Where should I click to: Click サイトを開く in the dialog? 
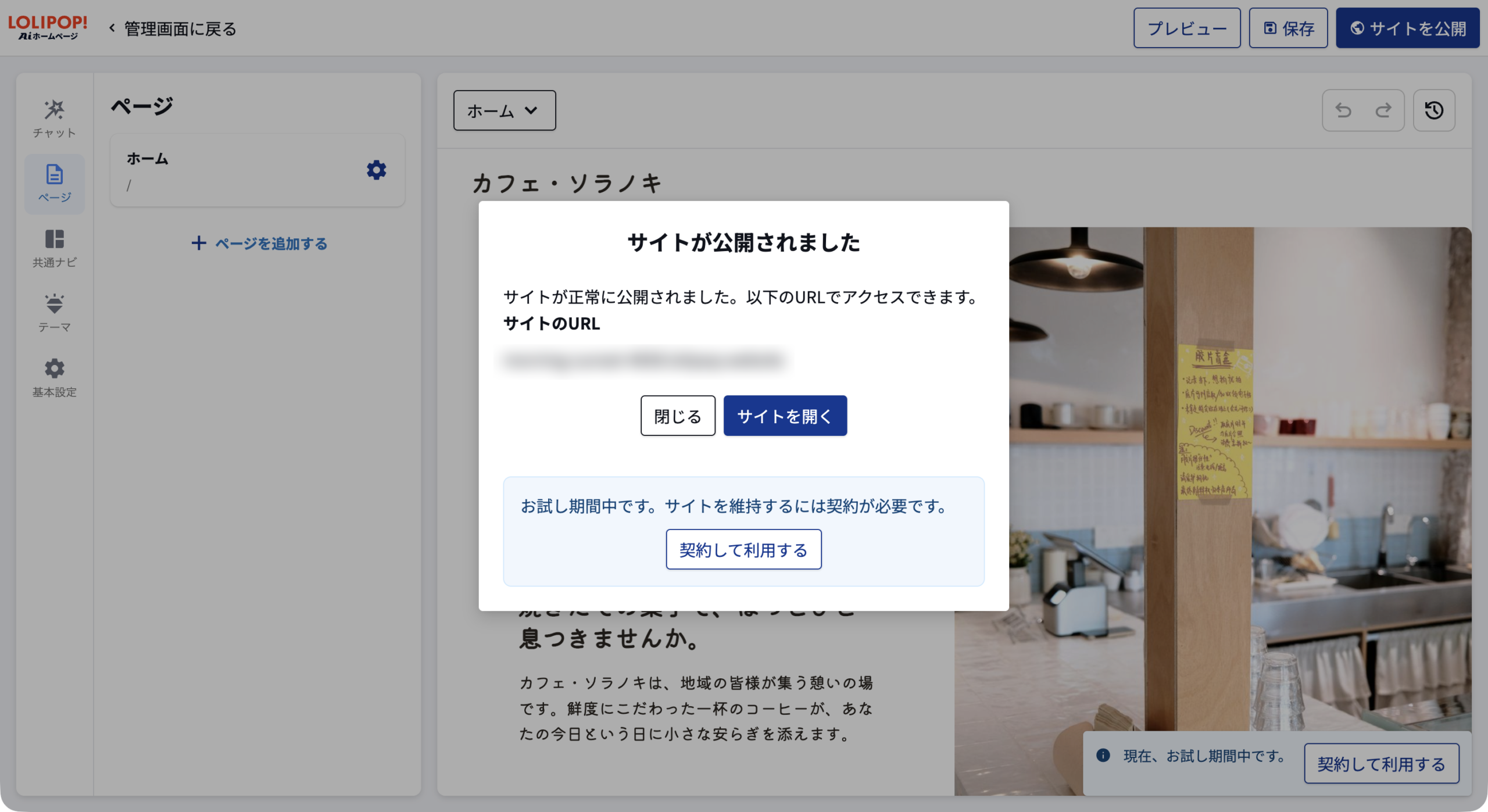pos(785,416)
